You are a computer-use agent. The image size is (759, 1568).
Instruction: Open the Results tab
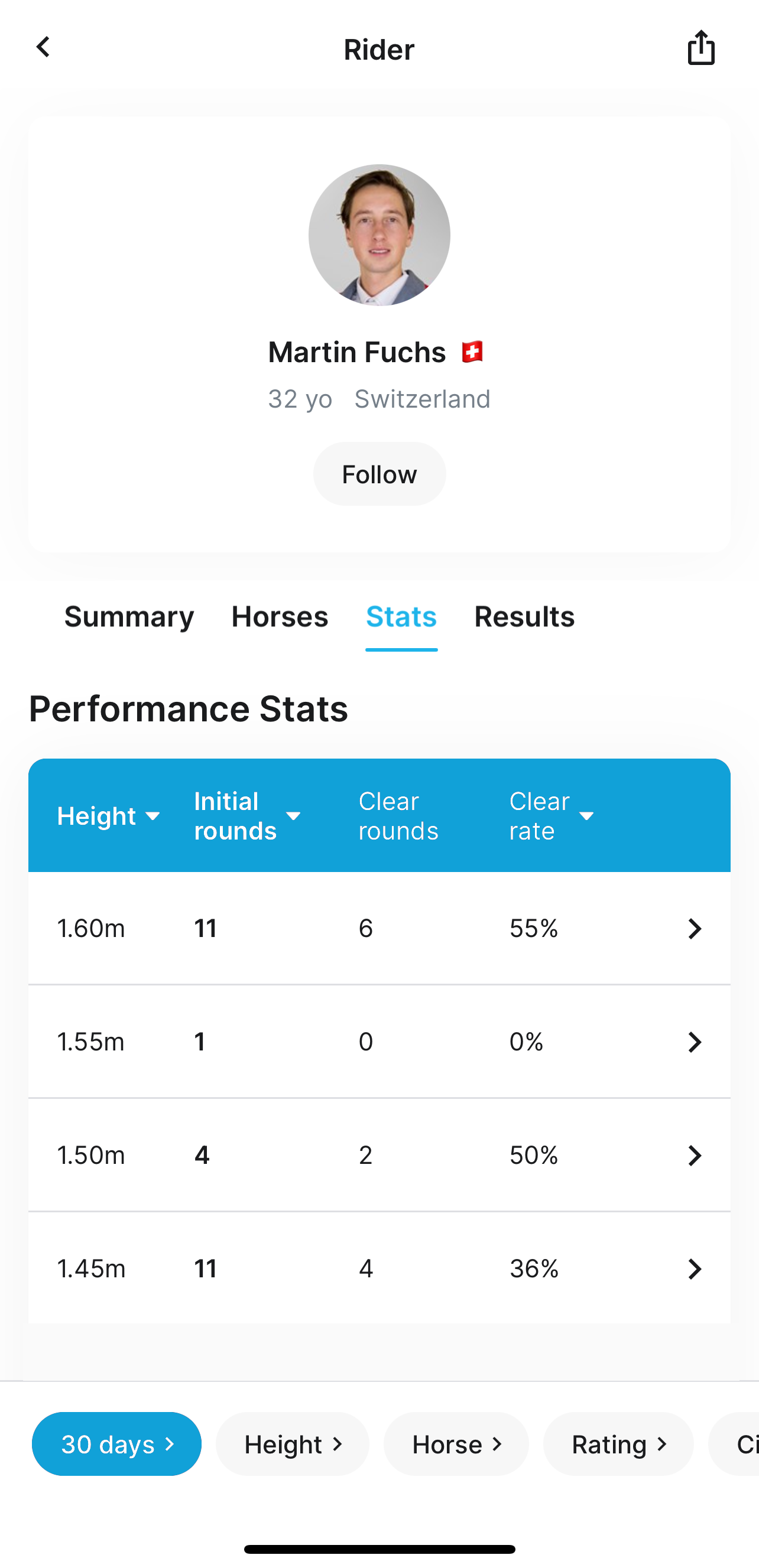point(524,617)
